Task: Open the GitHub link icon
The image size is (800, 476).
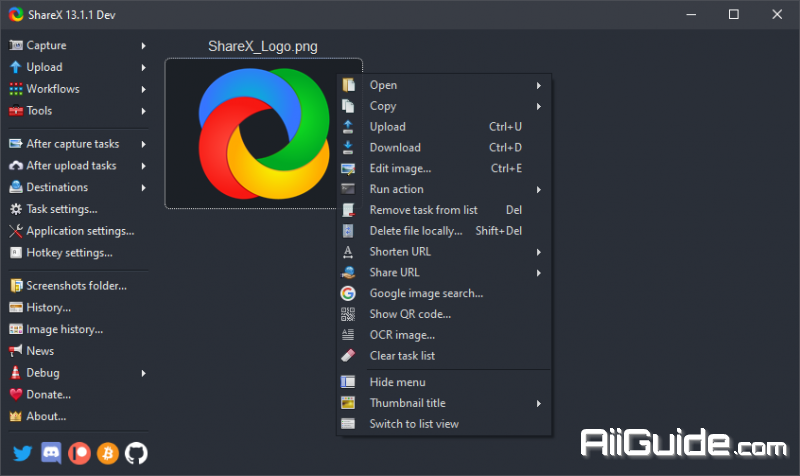Action: coord(136,453)
